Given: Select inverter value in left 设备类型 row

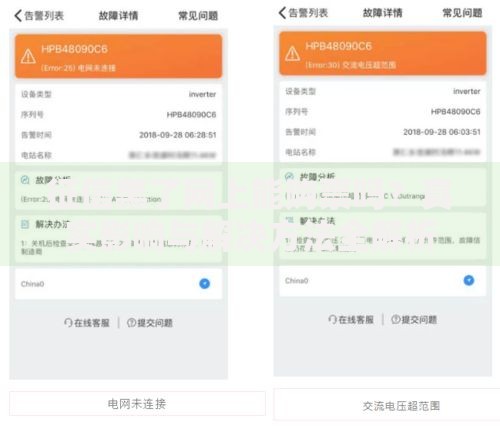Looking at the screenshot, I should 202,94.
